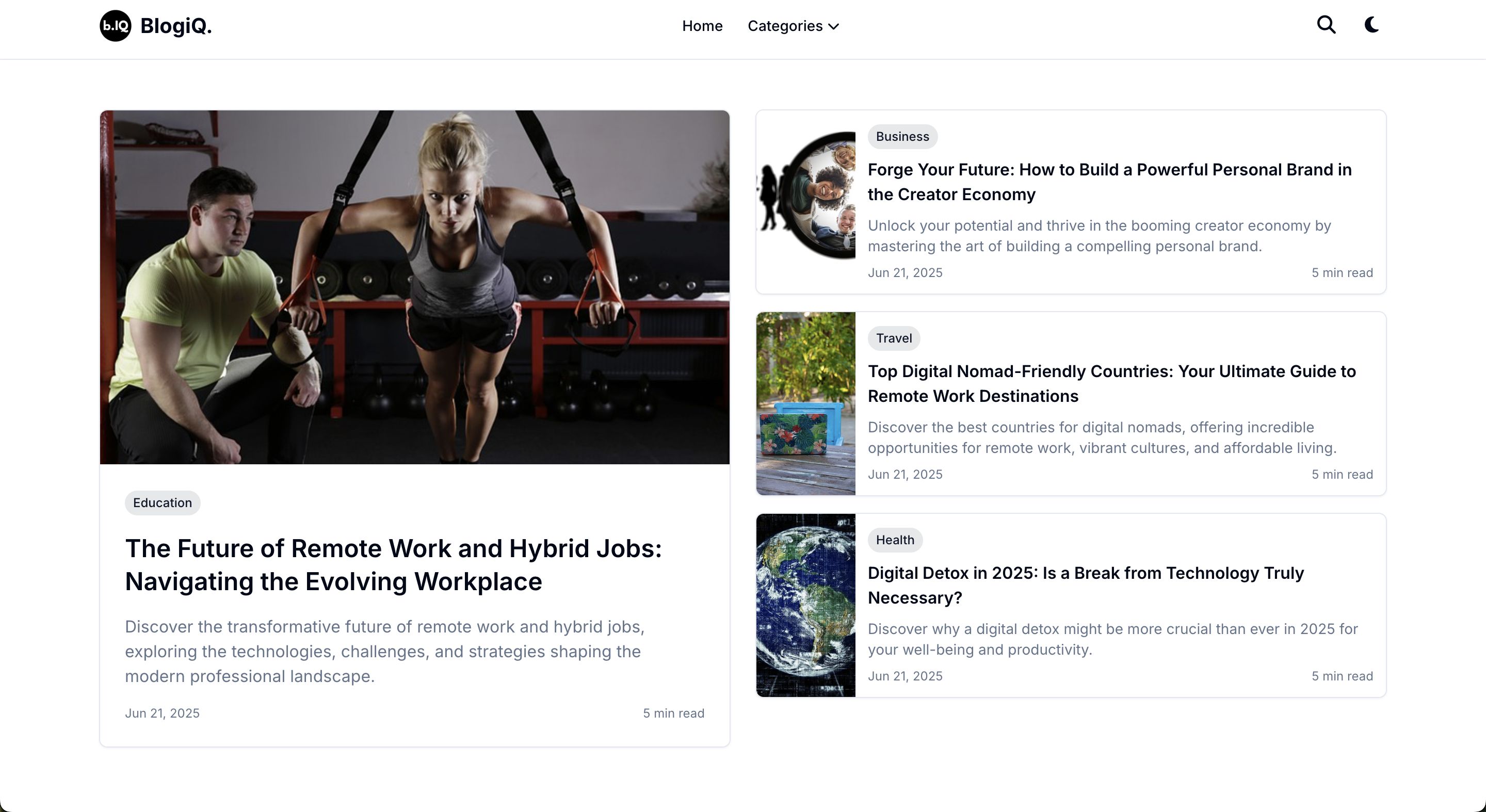Expand the Categories dropdown menu
1486x812 pixels.
(793, 26)
